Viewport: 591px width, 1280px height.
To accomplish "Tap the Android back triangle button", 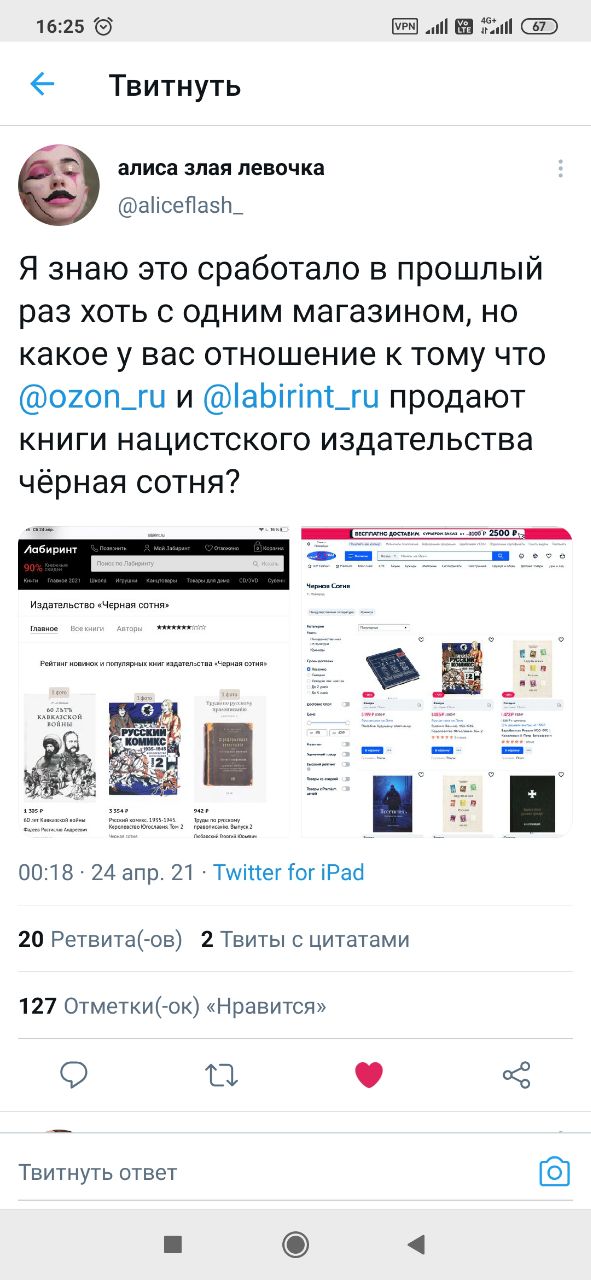I will point(416,1244).
